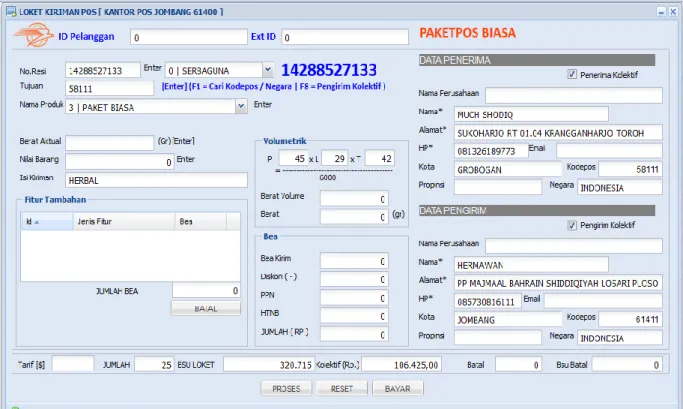Select the Isi Kiriman HERBAL field
Viewport: 683px width, 409px height.
(156, 180)
